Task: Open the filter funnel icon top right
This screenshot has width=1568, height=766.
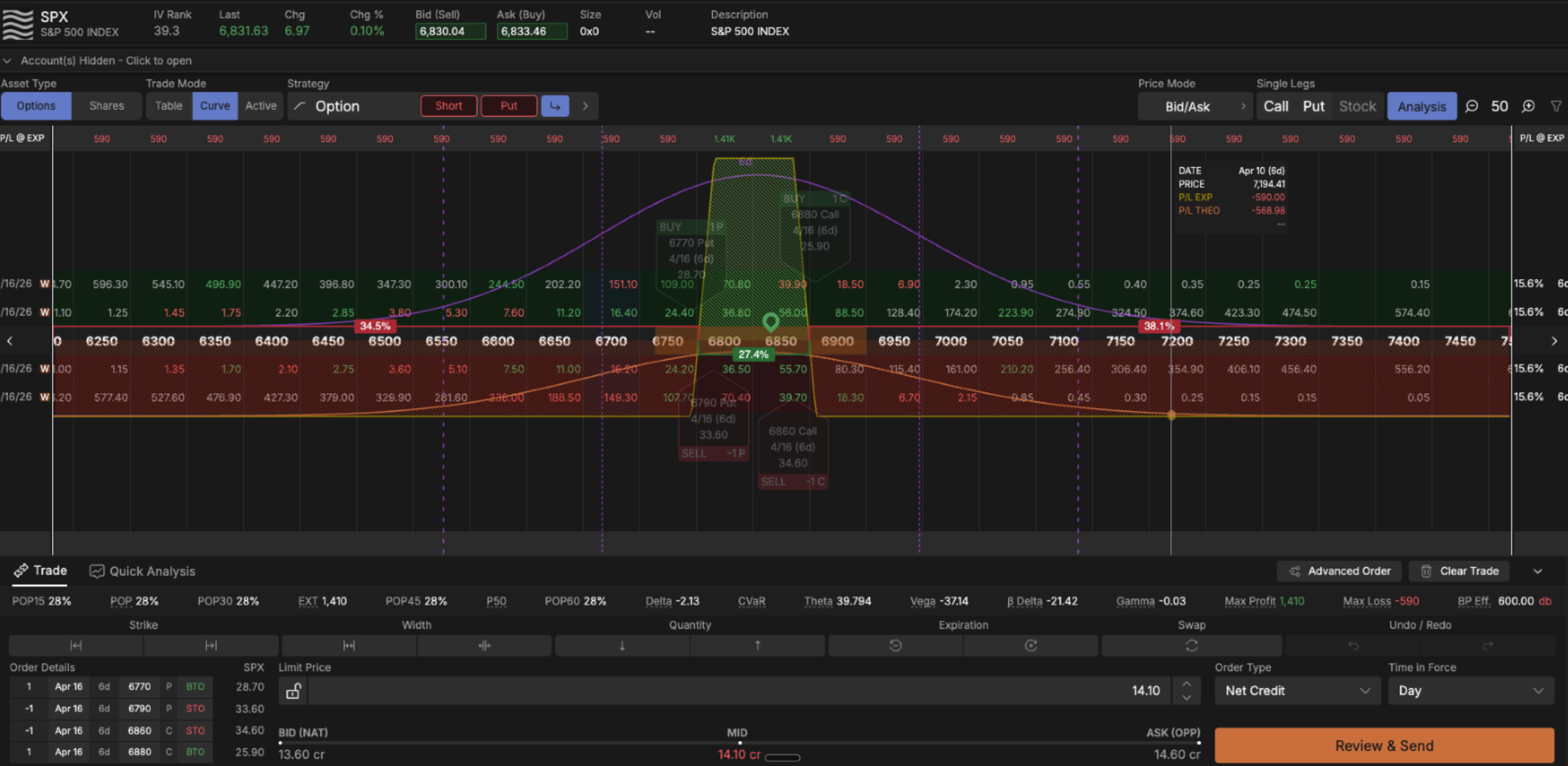Action: [x=1556, y=106]
